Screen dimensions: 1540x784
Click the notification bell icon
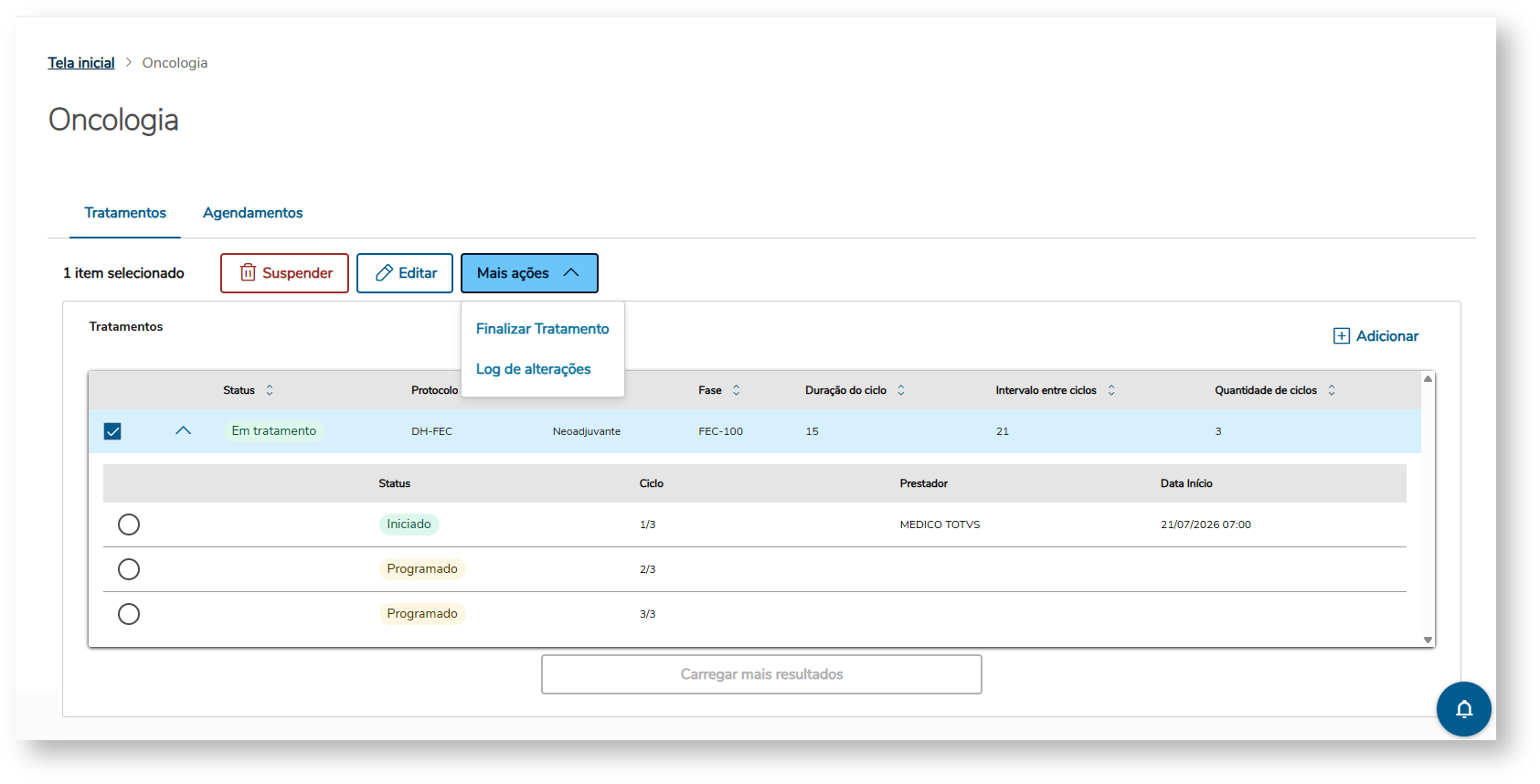[1463, 709]
